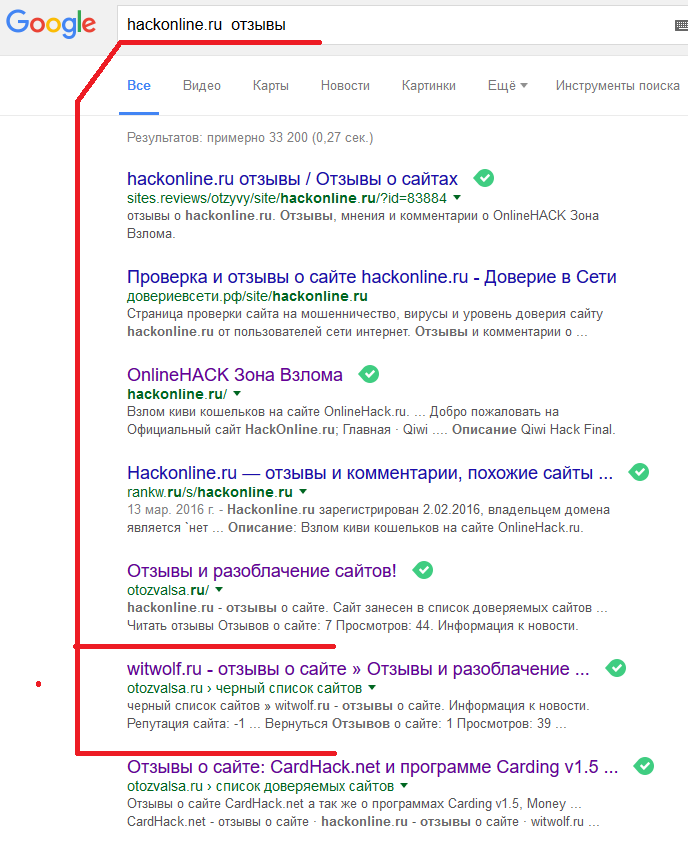Switch to the Видео tab
This screenshot has width=688, height=851.
202,85
